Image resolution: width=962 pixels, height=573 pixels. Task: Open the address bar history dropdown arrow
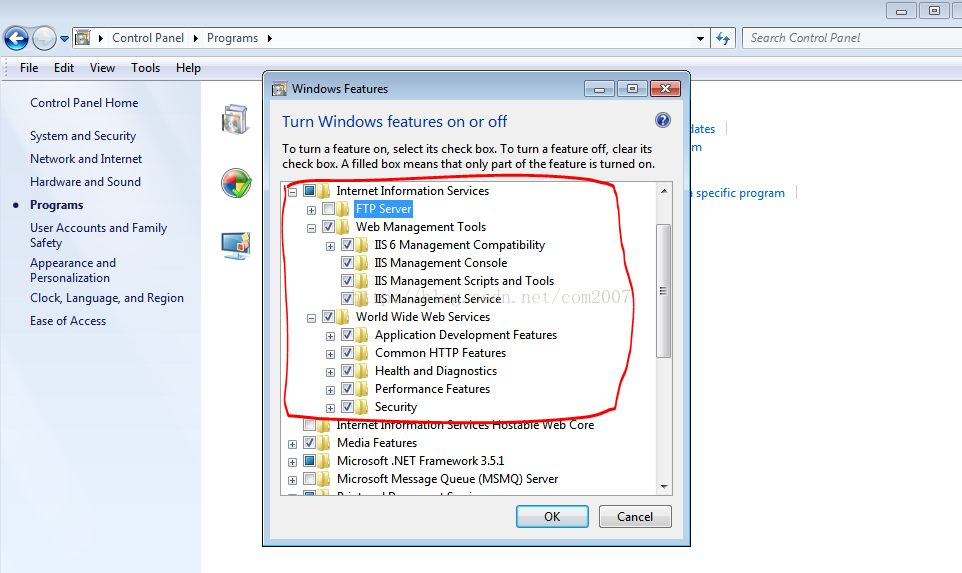pyautogui.click(x=700, y=39)
